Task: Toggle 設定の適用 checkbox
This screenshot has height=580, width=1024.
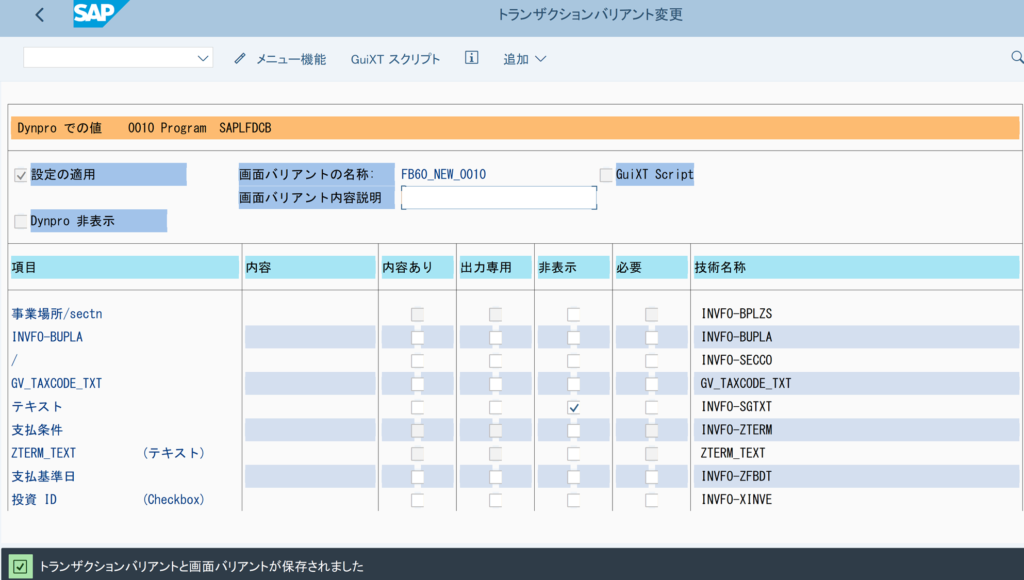Action: tap(21, 175)
